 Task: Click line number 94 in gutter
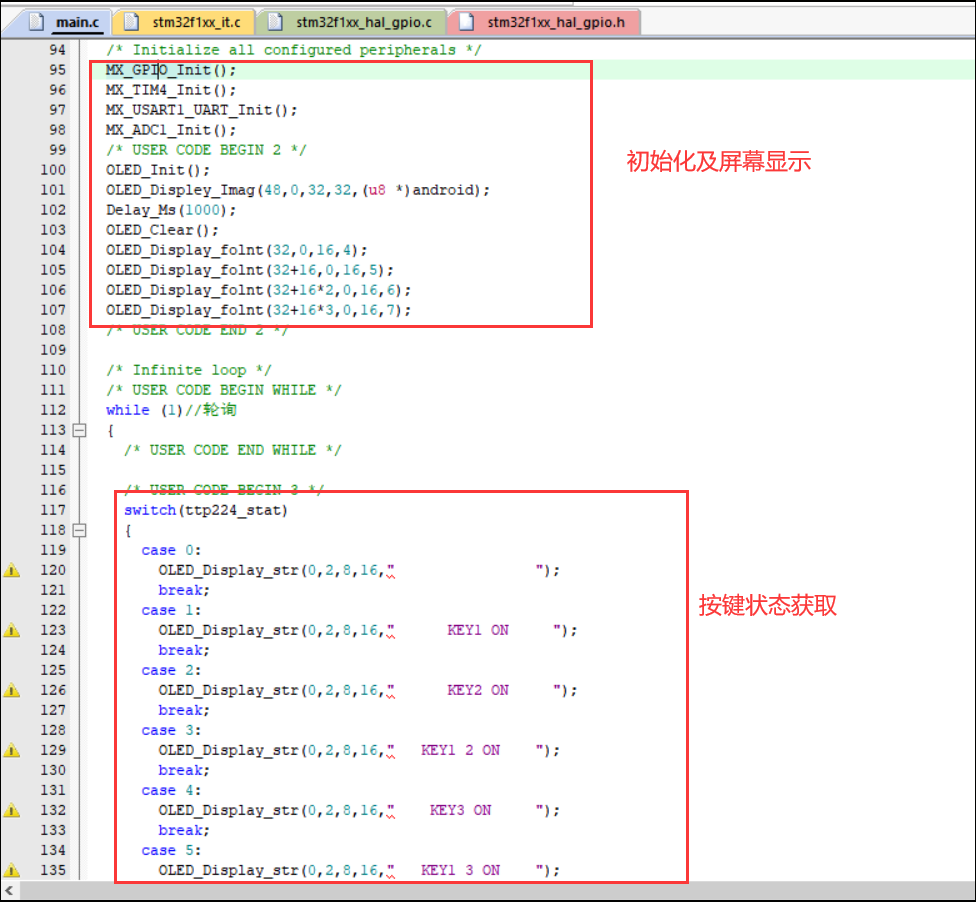[x=57, y=50]
